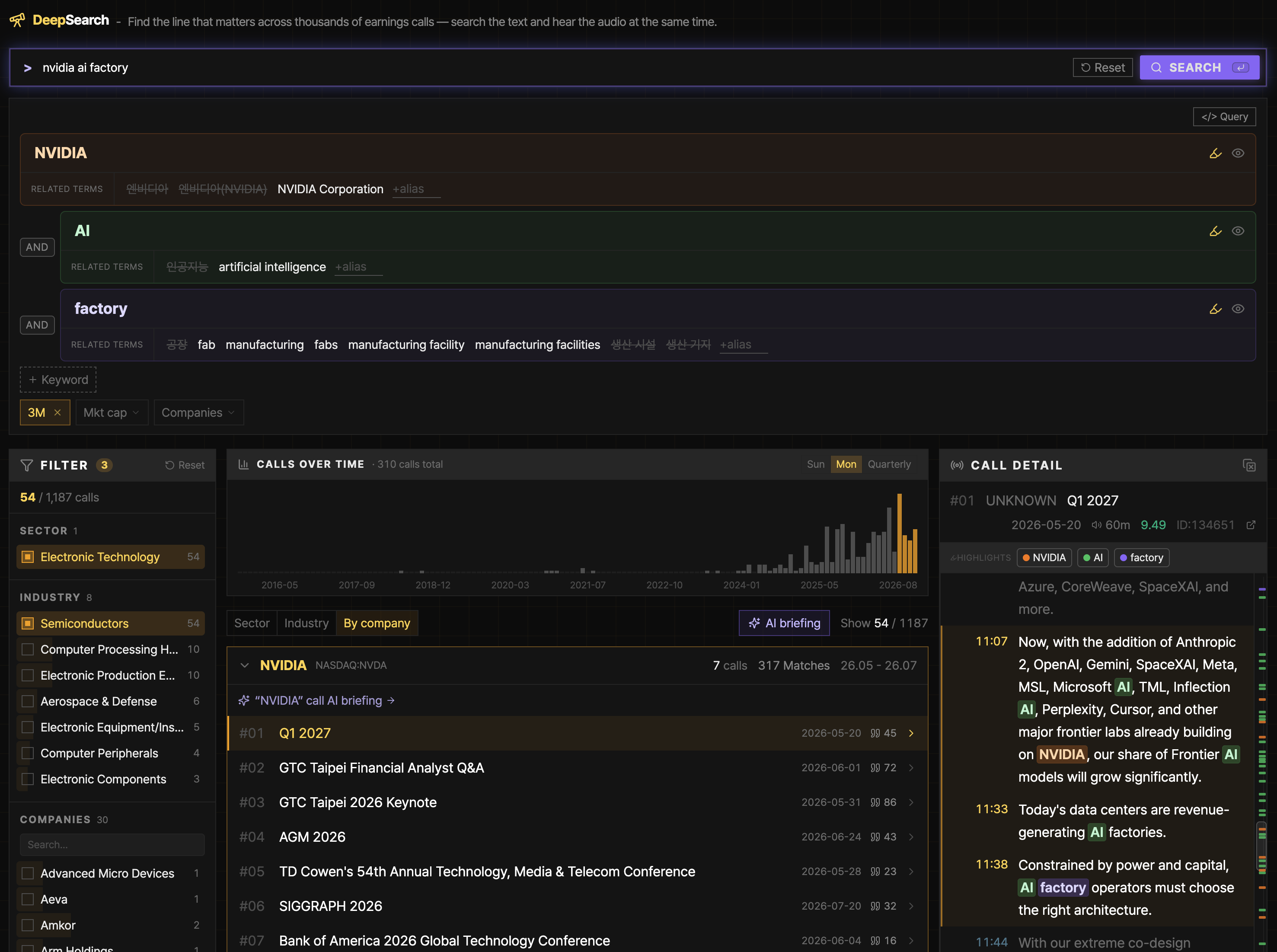Image resolution: width=1277 pixels, height=952 pixels.
Task: Check Aeva company
Action: coord(28,900)
